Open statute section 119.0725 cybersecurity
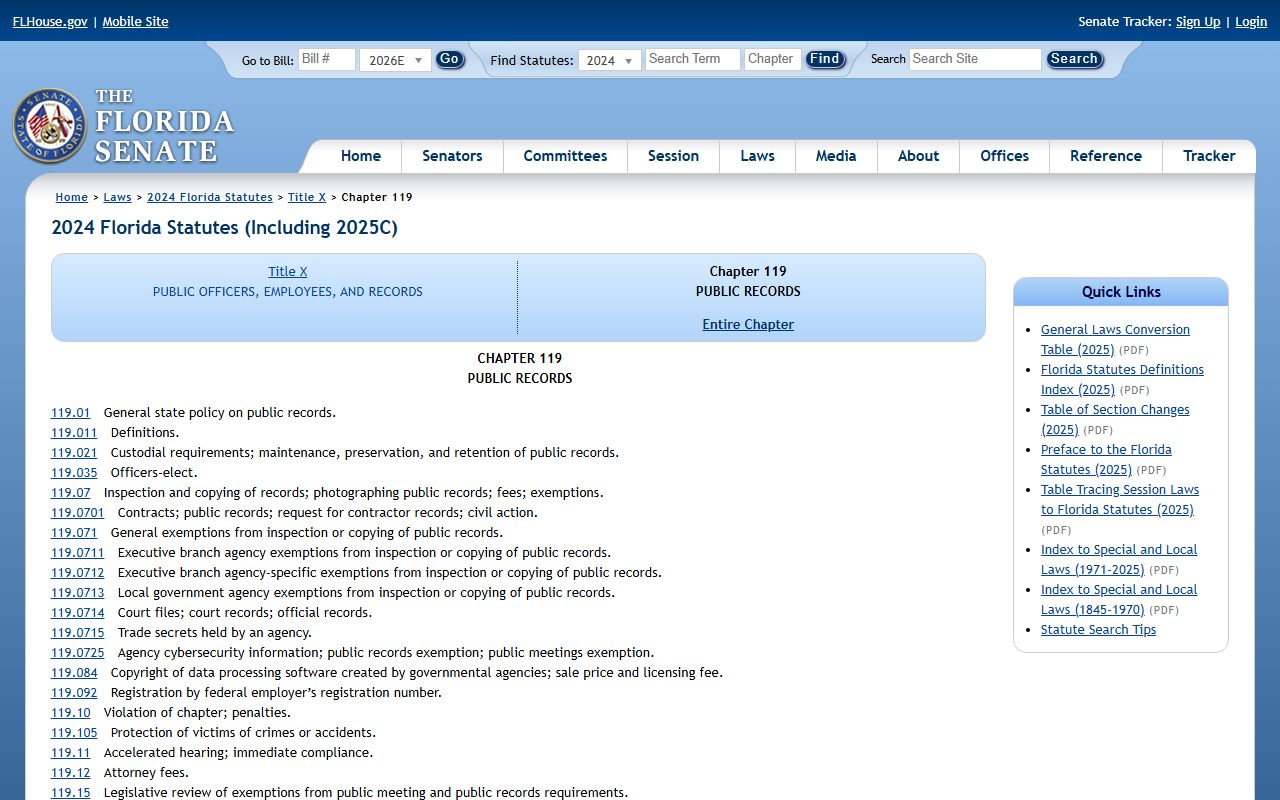This screenshot has width=1280, height=800. 78,652
